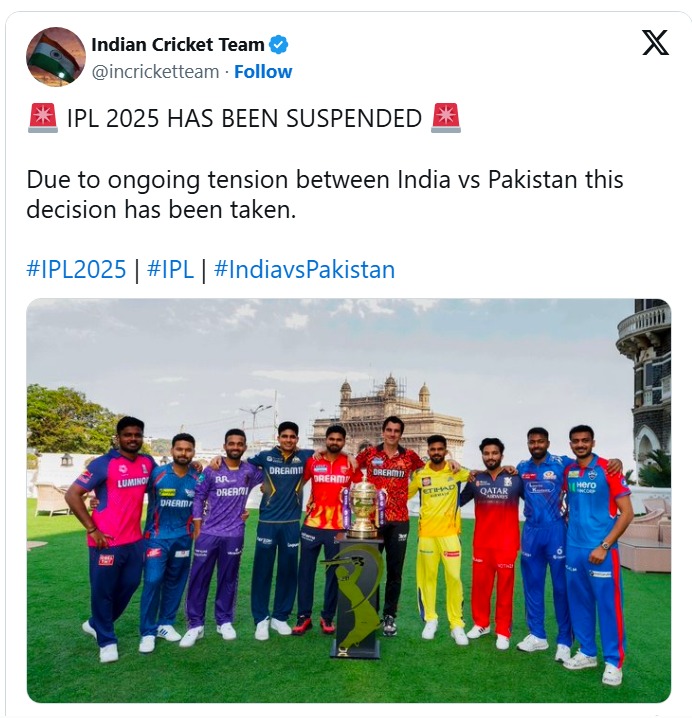Open the #IPL2025 hashtag
This screenshot has height=718, width=692.
pos(76,269)
